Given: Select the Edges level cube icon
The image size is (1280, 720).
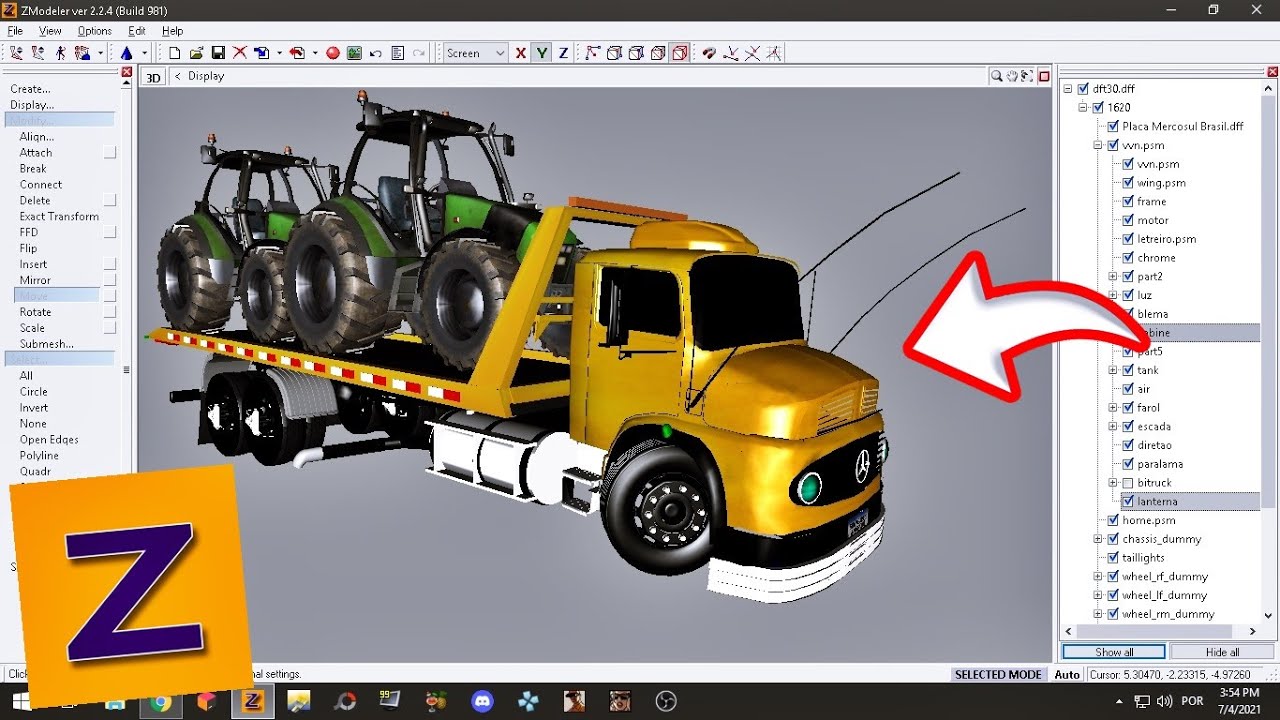Looking at the screenshot, I should click(x=614, y=53).
